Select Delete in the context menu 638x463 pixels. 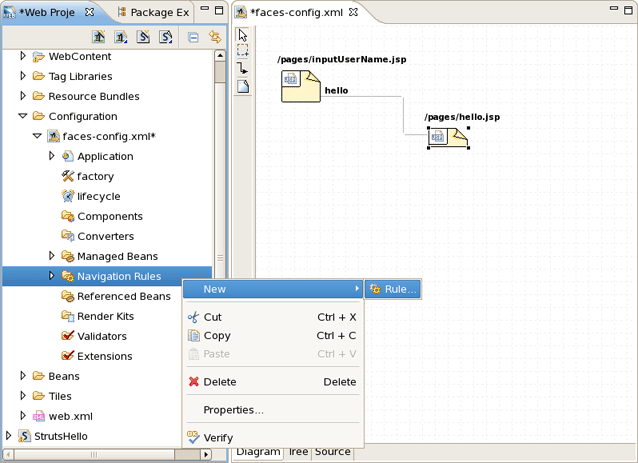tap(219, 381)
